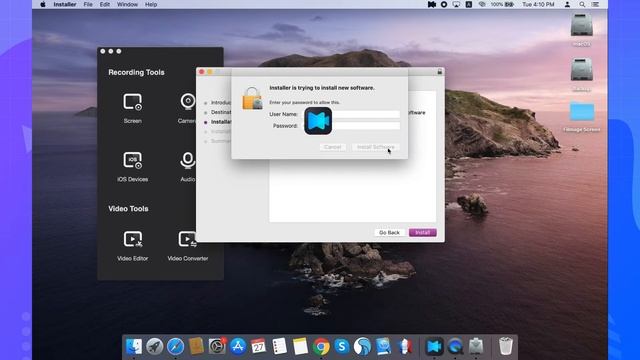
Task: Open Launchpad from the Dock
Action: [x=155, y=347]
